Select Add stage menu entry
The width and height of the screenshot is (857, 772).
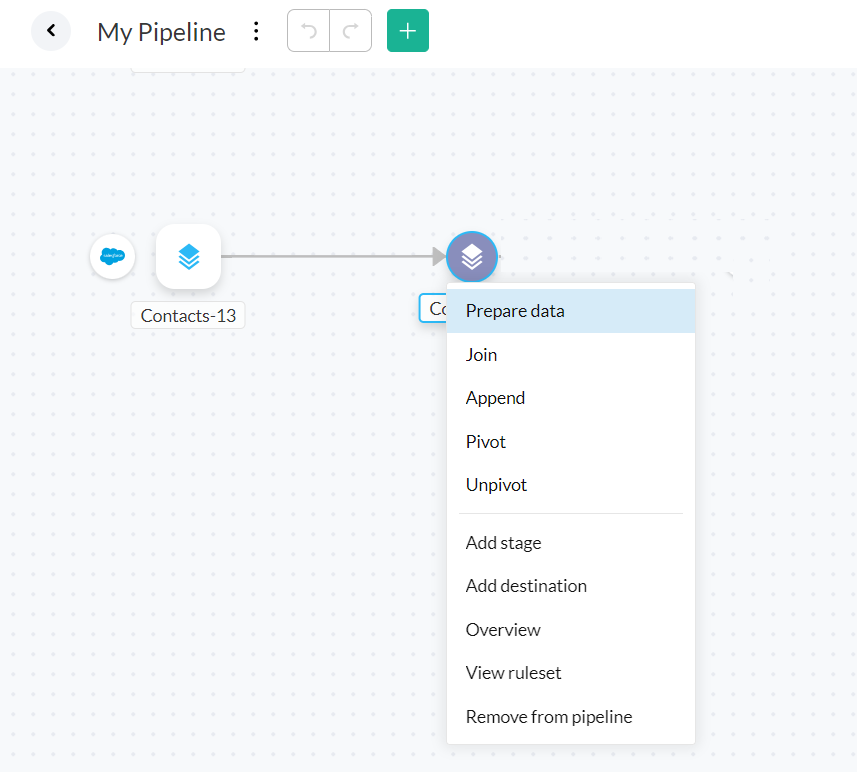[503, 543]
